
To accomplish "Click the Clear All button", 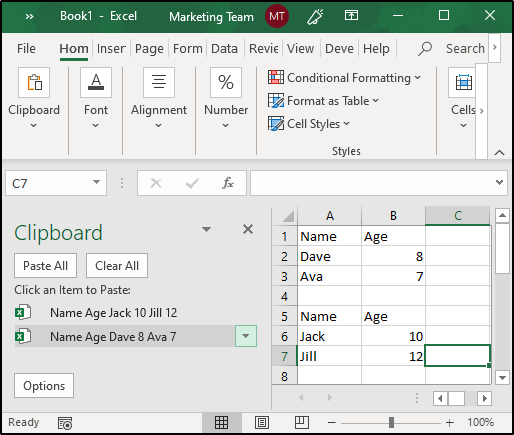I will (x=117, y=266).
